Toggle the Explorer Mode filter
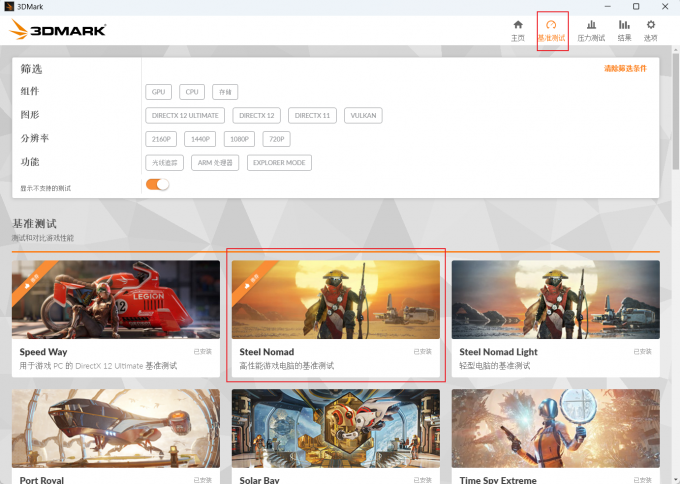Viewport: 680px width, 484px height. [279, 163]
